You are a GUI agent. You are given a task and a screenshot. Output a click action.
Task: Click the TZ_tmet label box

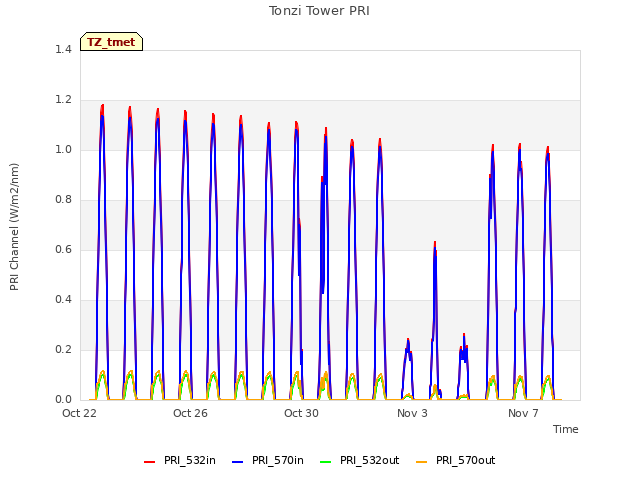click(111, 42)
